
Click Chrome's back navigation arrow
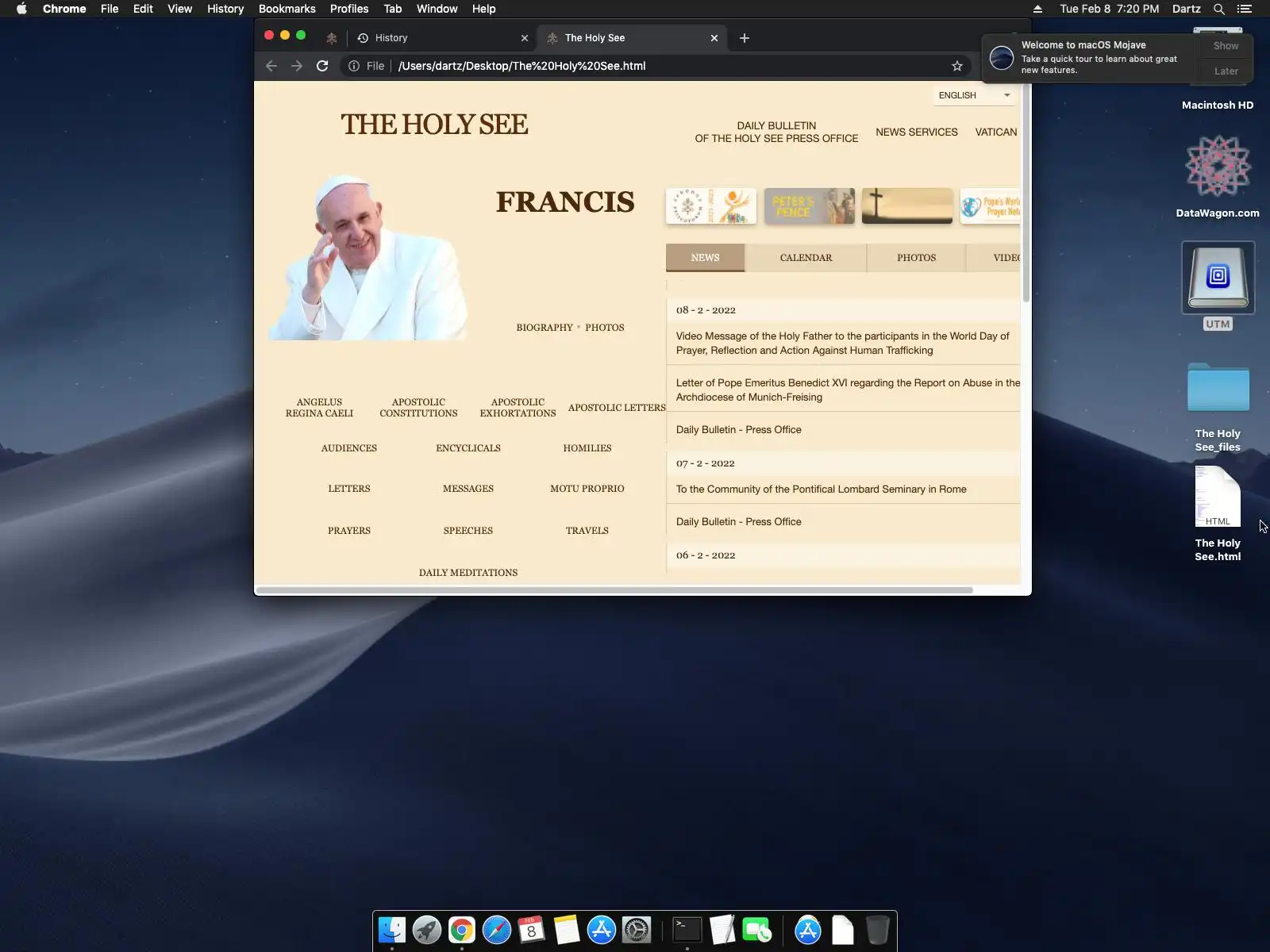pos(271,66)
